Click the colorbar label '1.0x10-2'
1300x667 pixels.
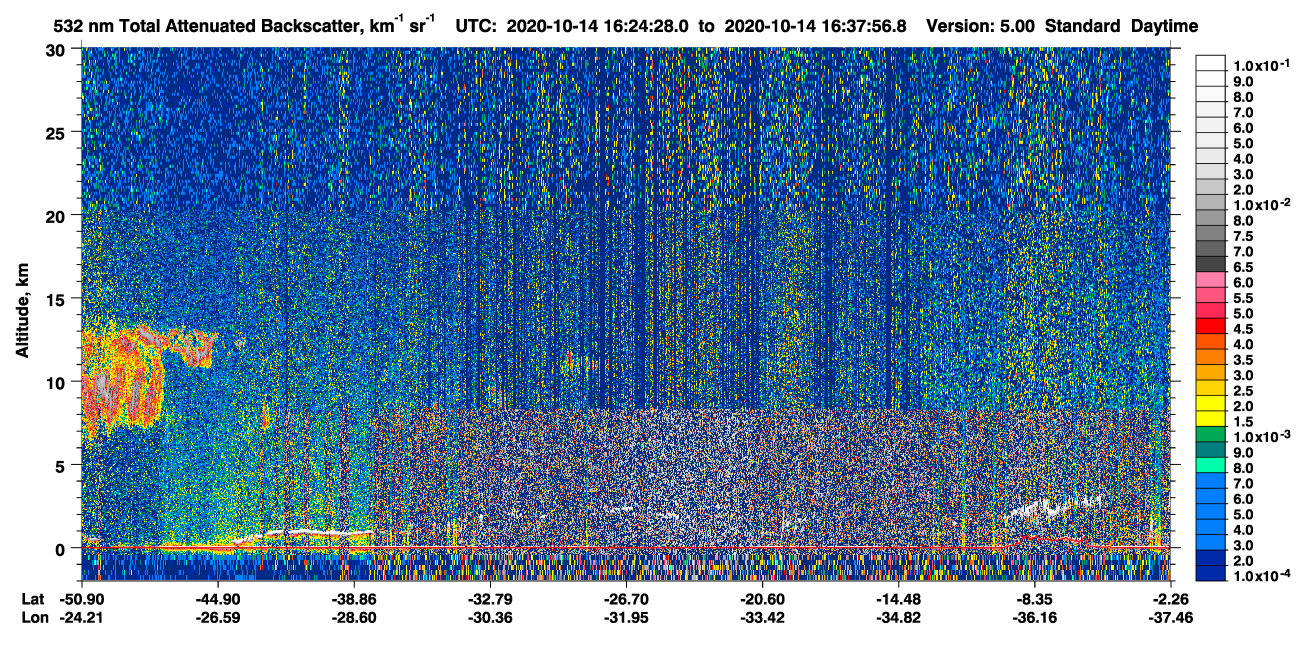coord(1264,204)
